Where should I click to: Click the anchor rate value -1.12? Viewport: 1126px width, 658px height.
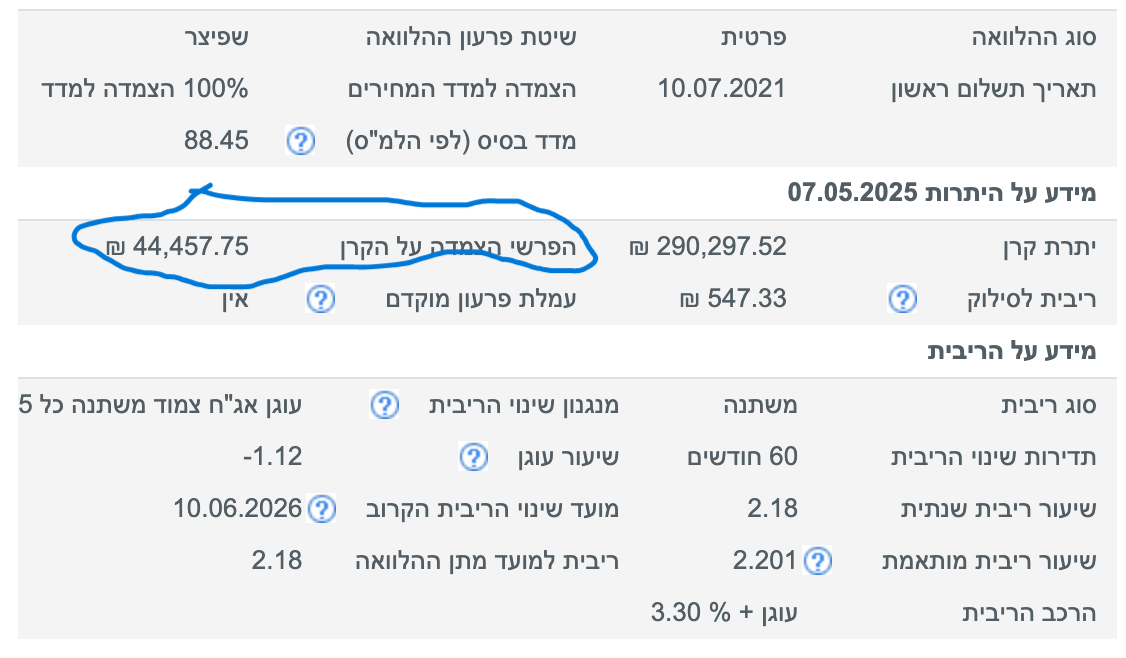[272, 457]
